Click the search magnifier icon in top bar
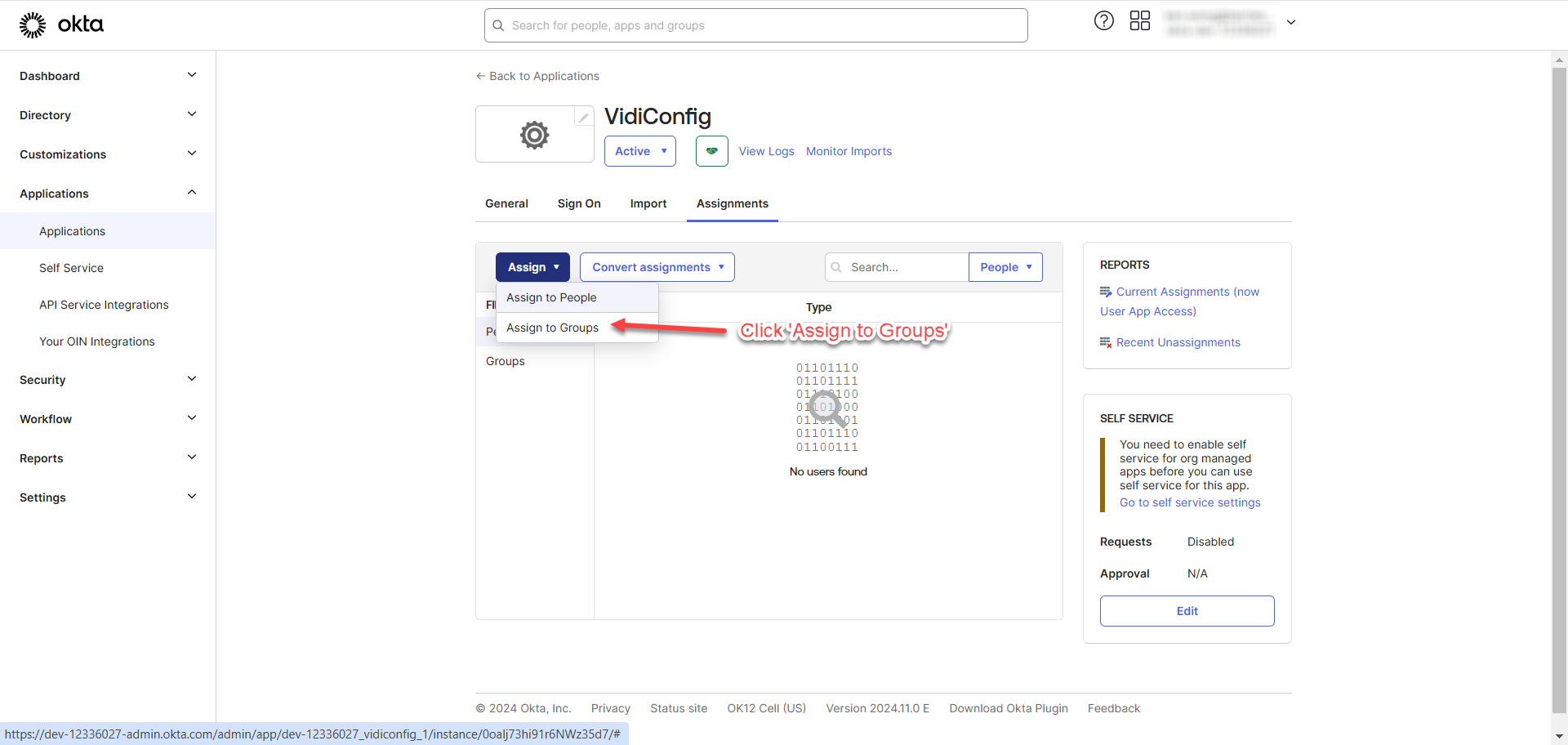This screenshot has width=1568, height=745. (498, 25)
